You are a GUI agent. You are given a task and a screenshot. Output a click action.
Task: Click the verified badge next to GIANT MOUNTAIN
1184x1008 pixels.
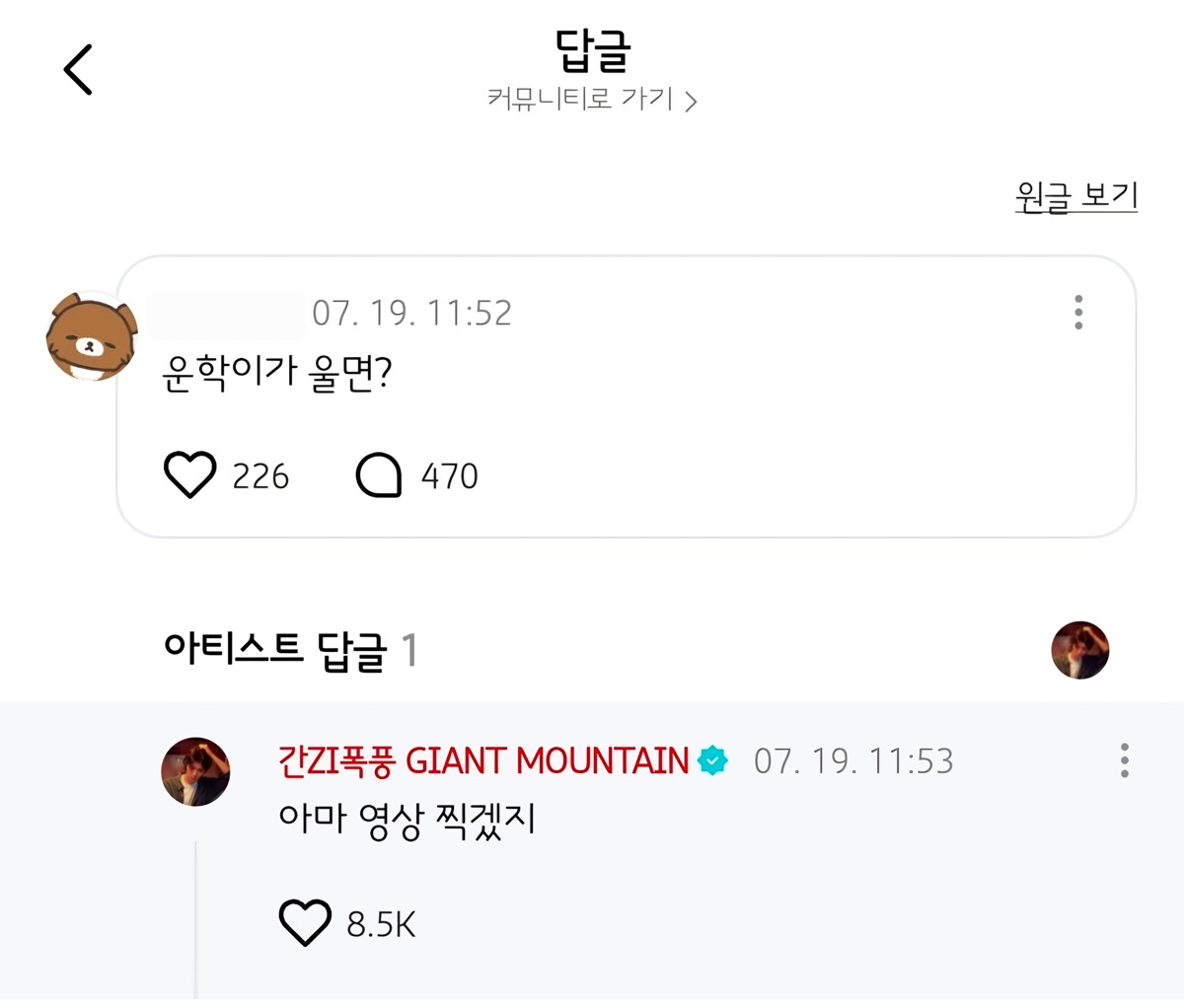(x=712, y=760)
